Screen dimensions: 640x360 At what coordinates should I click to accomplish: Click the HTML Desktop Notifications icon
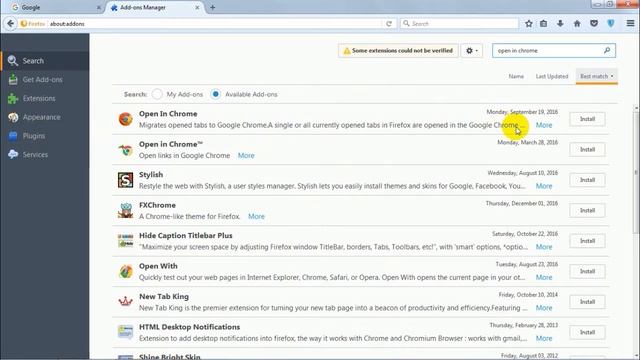pyautogui.click(x=125, y=332)
